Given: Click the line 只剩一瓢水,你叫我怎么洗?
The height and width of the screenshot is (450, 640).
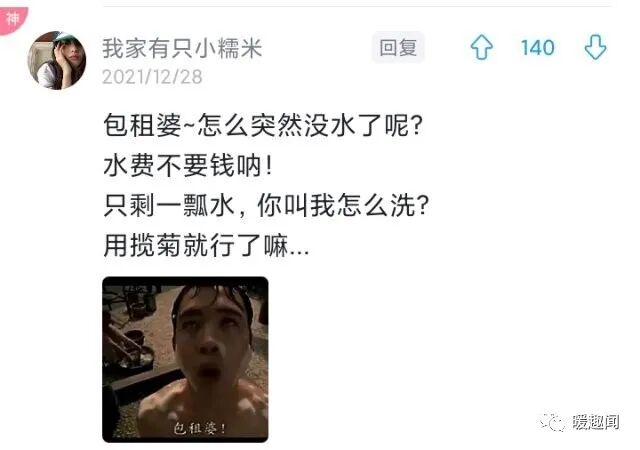Looking at the screenshot, I should pos(266,205).
